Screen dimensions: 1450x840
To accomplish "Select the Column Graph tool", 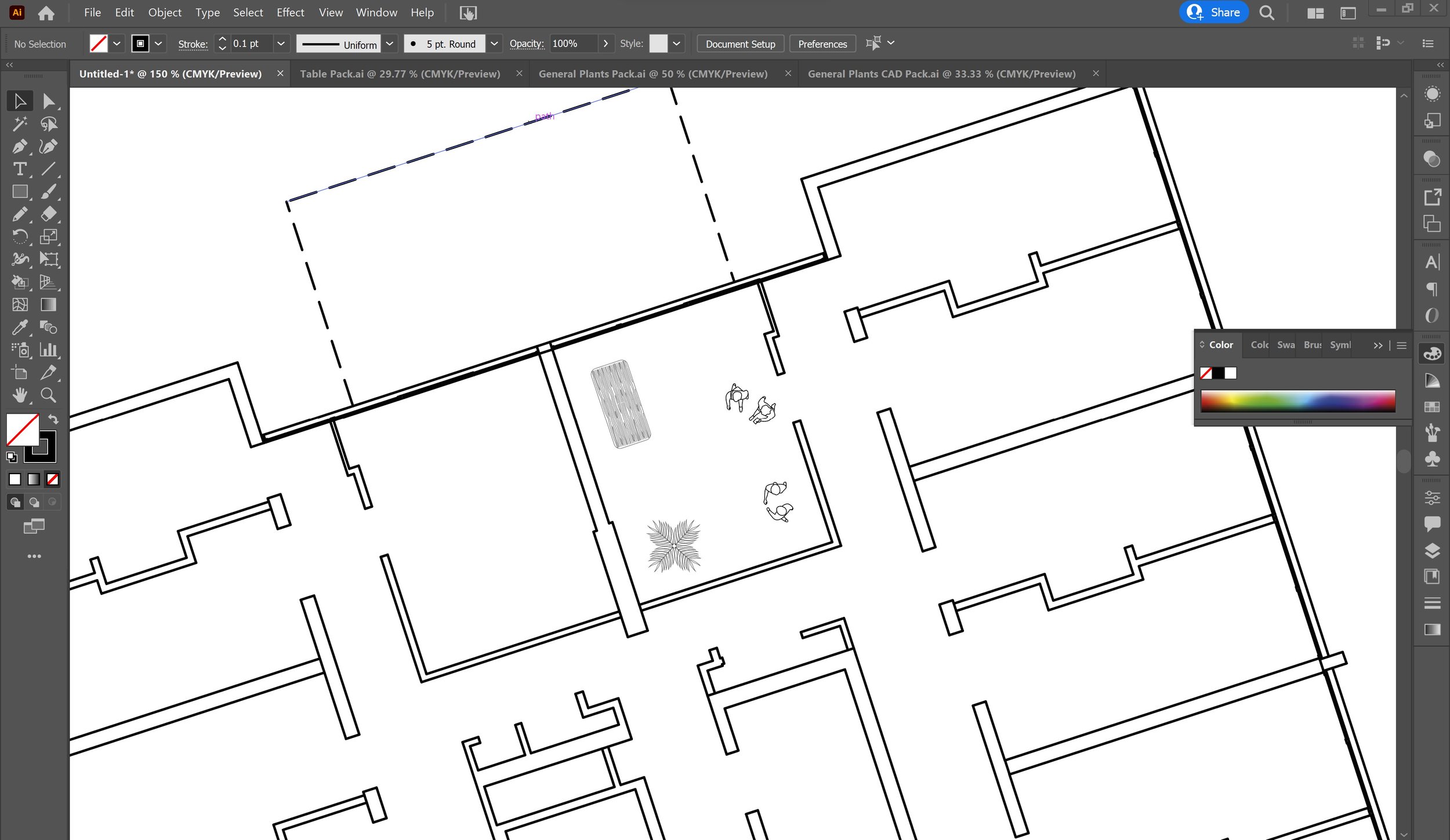I will point(49,350).
